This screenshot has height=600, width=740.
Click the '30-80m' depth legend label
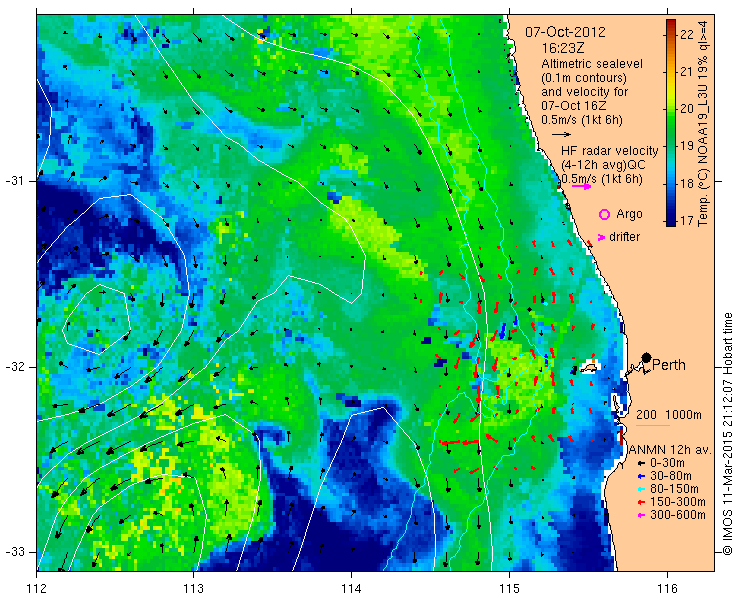[671, 477]
